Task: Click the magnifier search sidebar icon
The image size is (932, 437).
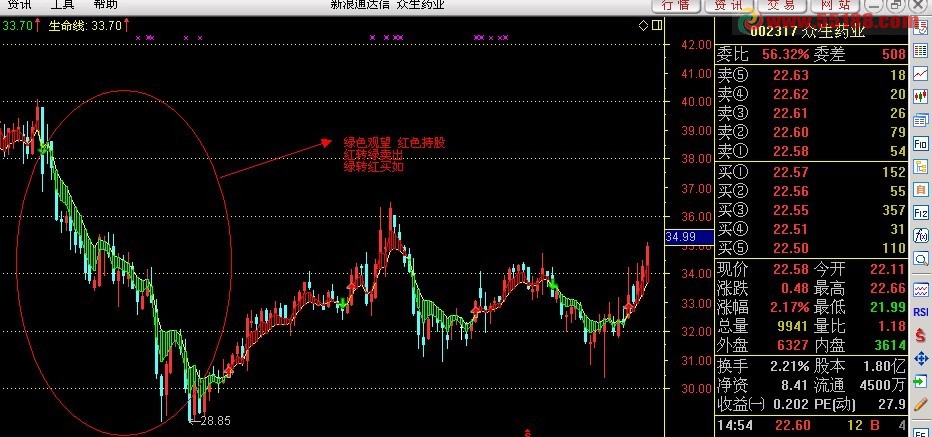Action: [x=921, y=259]
